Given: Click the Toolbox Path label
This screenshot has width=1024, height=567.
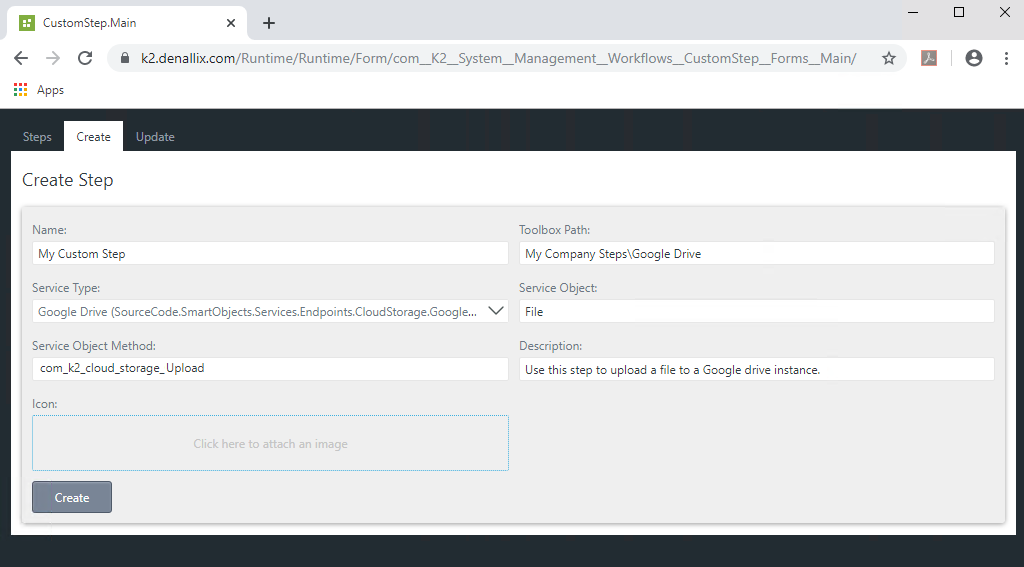Looking at the screenshot, I should (x=554, y=230).
